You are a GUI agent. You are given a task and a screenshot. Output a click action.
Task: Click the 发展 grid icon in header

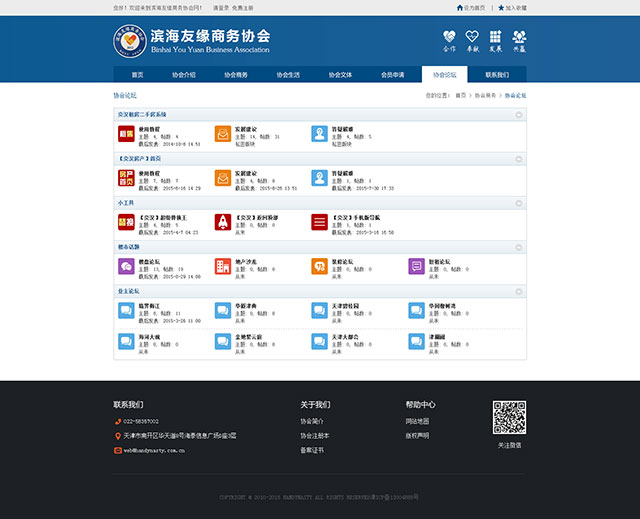(496, 38)
